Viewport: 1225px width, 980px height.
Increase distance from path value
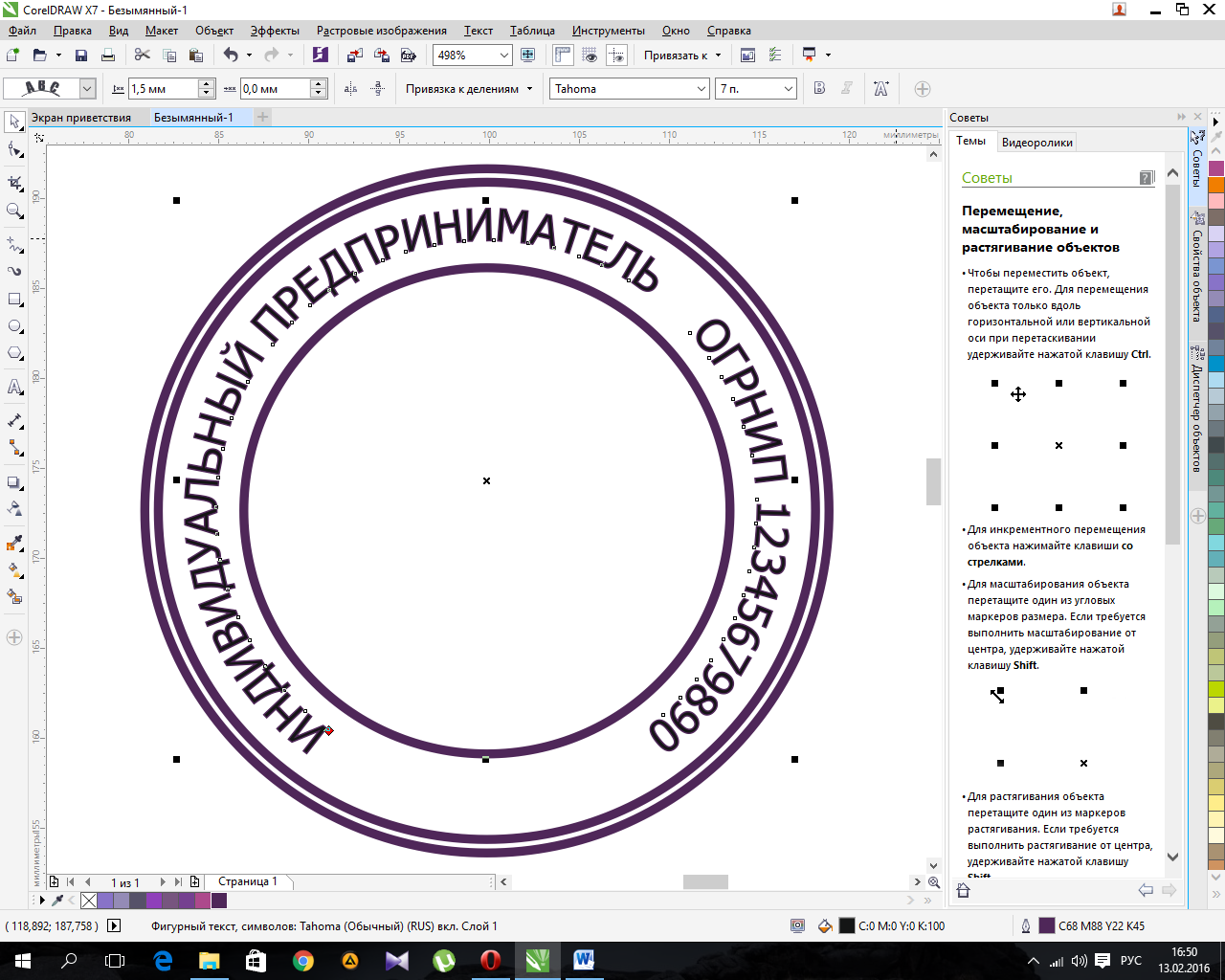207,84
